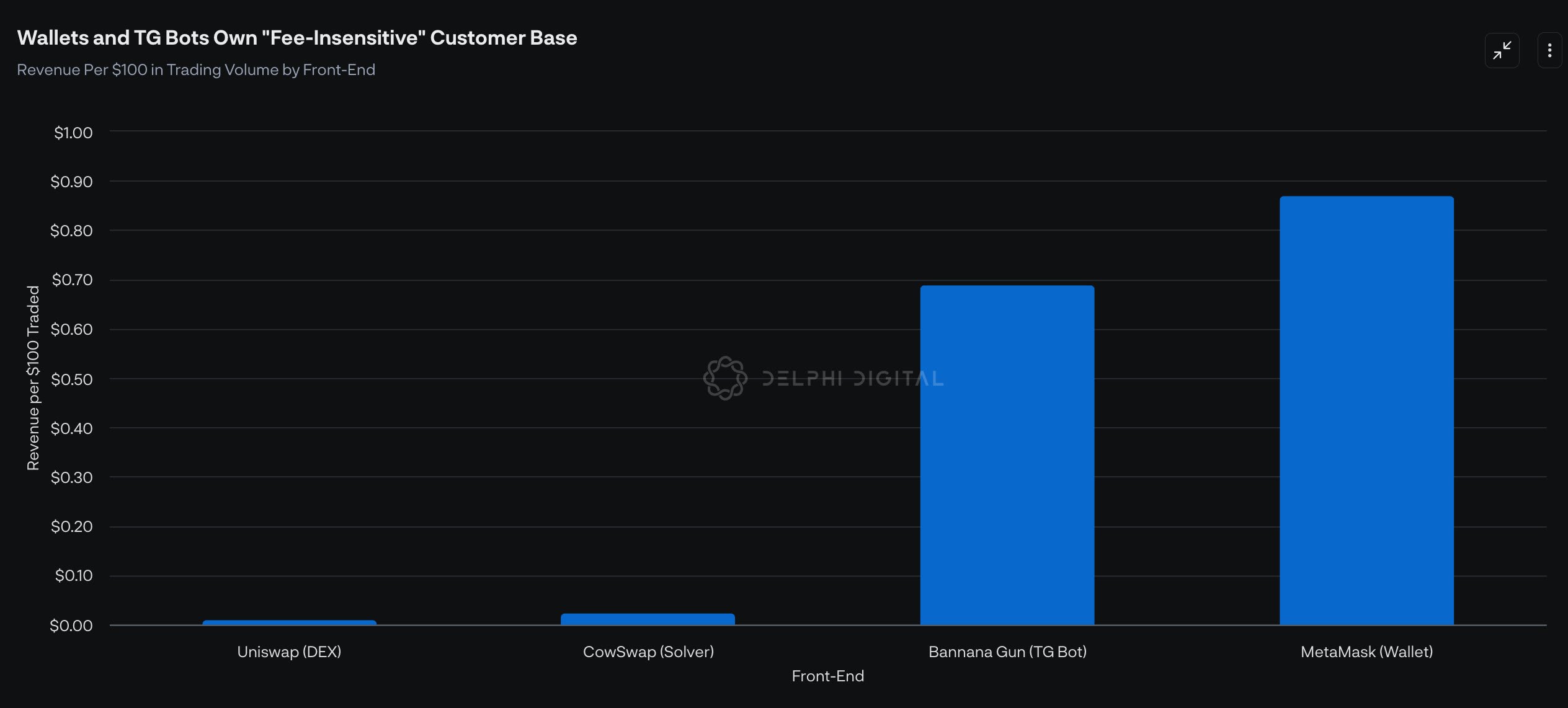1568x708 pixels.
Task: Click the Uniswap (DEX) axis label
Action: [x=289, y=652]
